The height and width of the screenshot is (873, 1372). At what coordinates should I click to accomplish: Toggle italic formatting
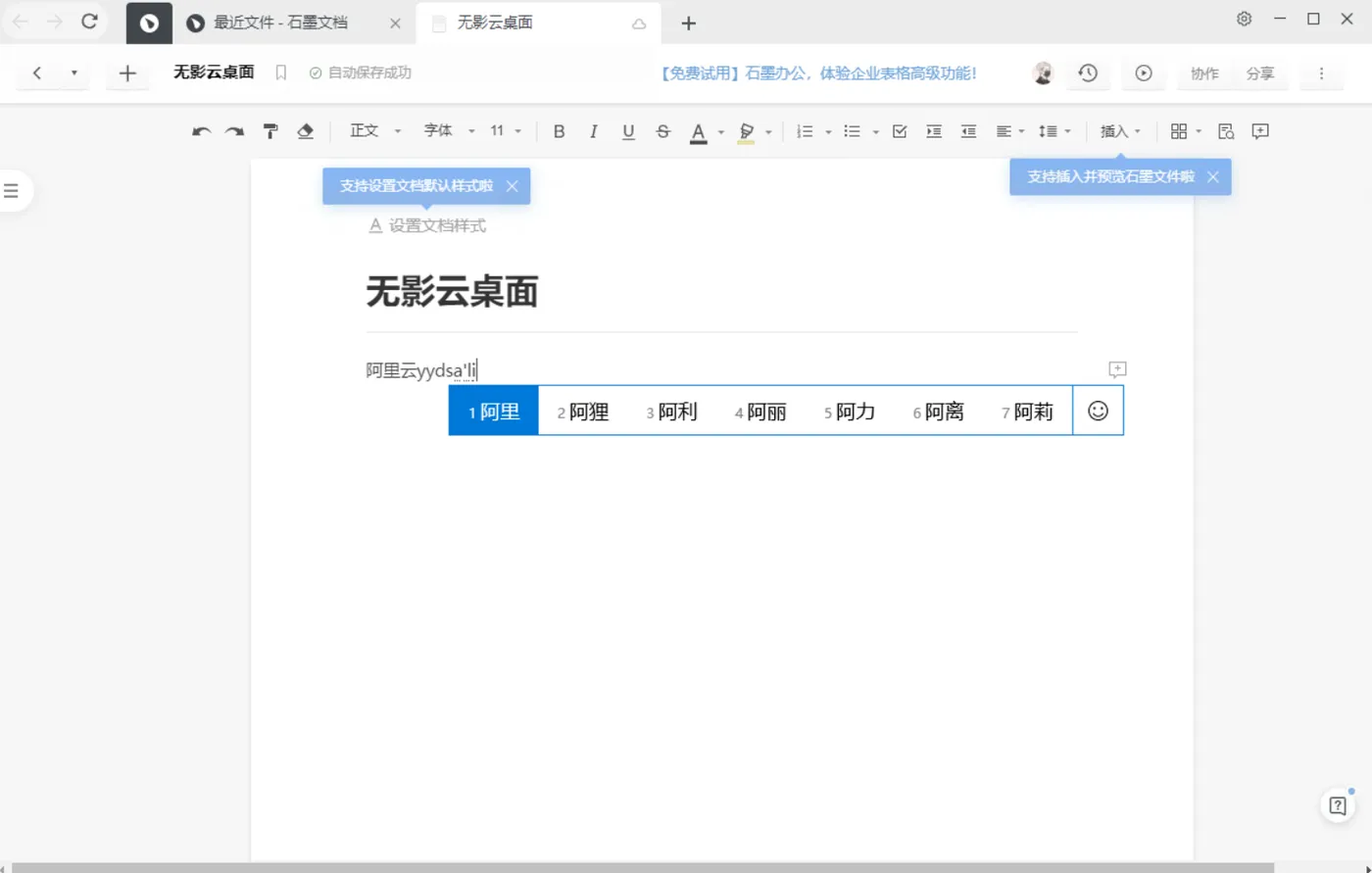(593, 131)
